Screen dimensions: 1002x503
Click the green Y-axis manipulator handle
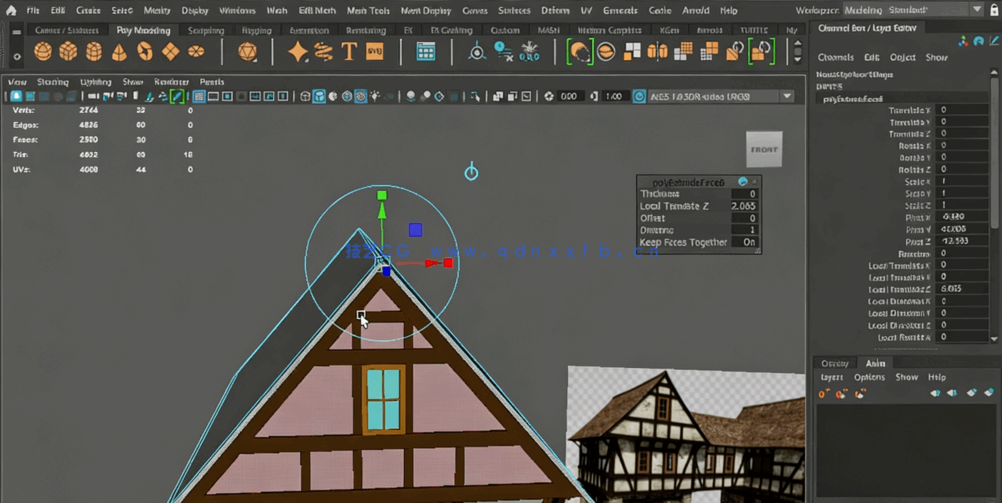382,195
